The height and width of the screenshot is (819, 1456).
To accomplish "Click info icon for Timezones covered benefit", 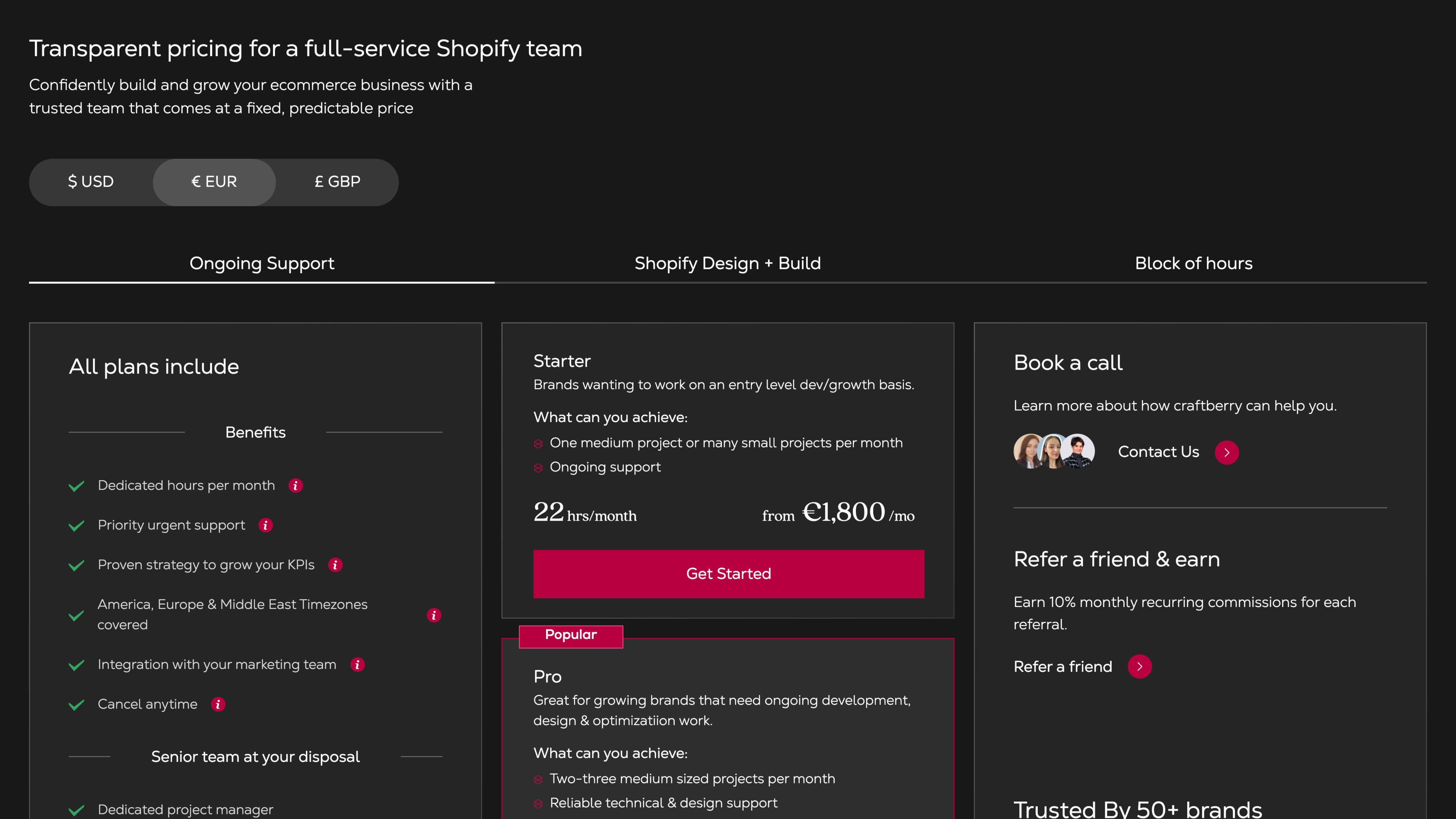I will pos(433,615).
